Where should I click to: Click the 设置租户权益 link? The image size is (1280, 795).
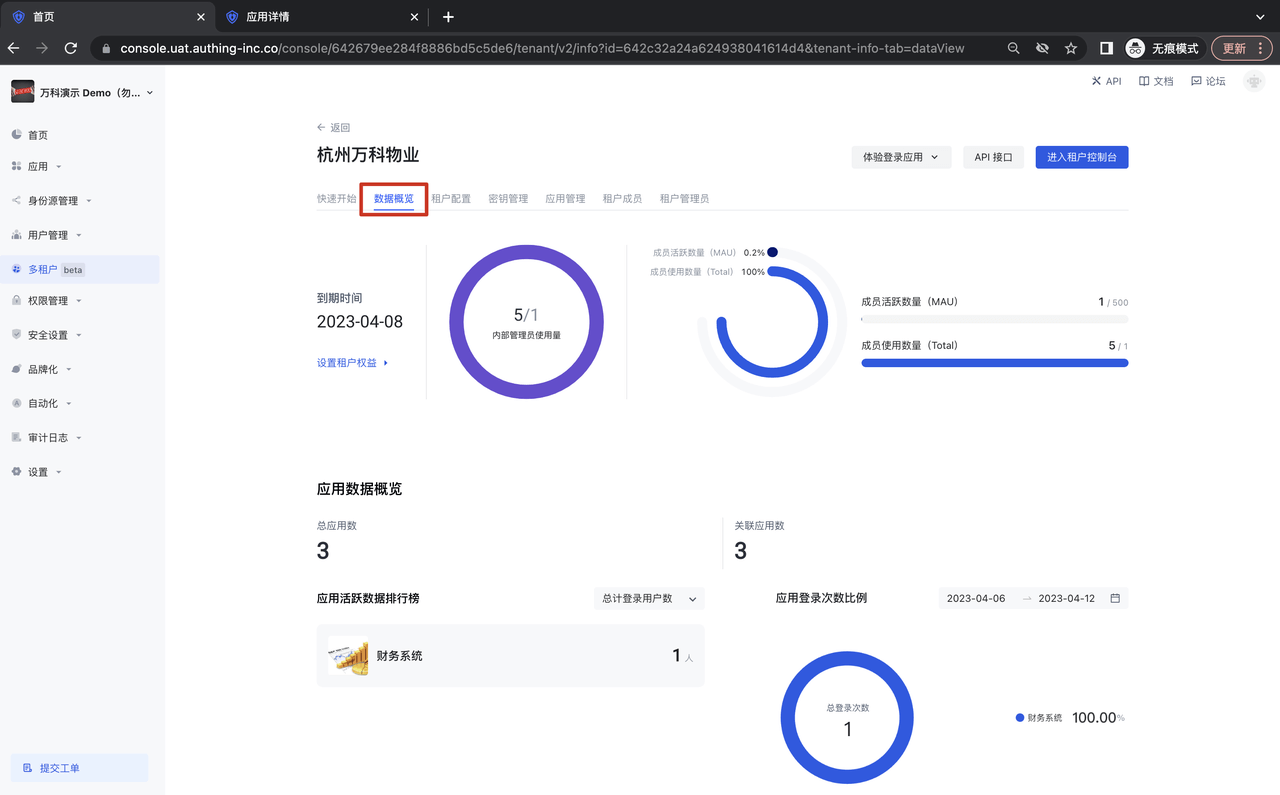click(x=352, y=363)
